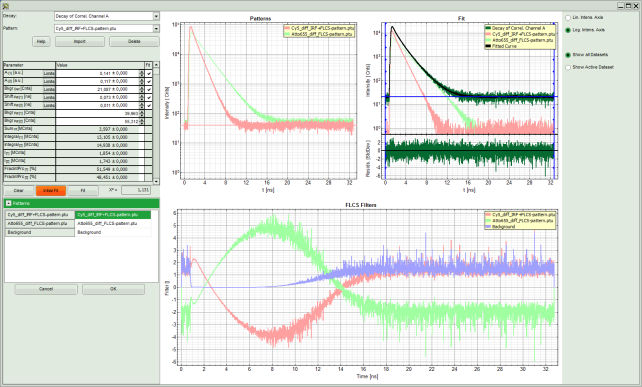This screenshot has height=387, width=642.
Task: Open Limits for the 0,141 parameter row
Action: (49, 73)
